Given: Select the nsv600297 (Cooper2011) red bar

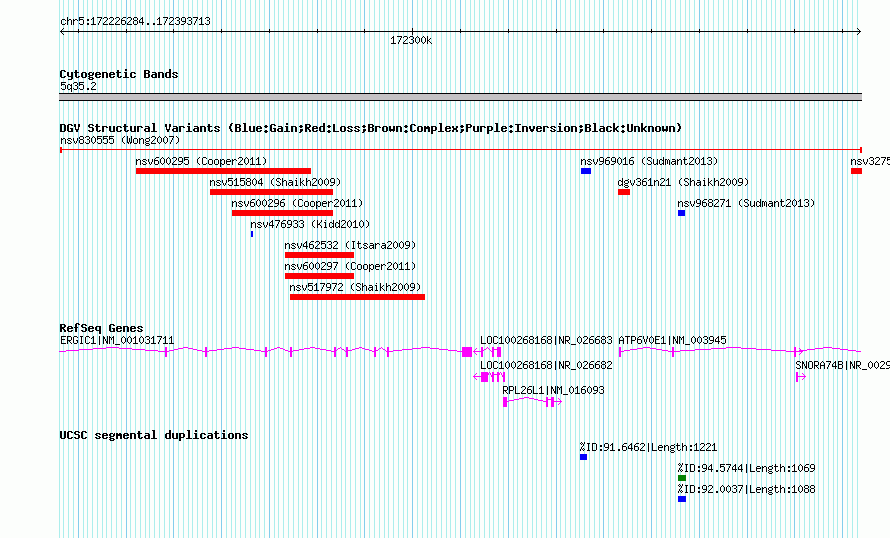Looking at the screenshot, I should (320, 276).
